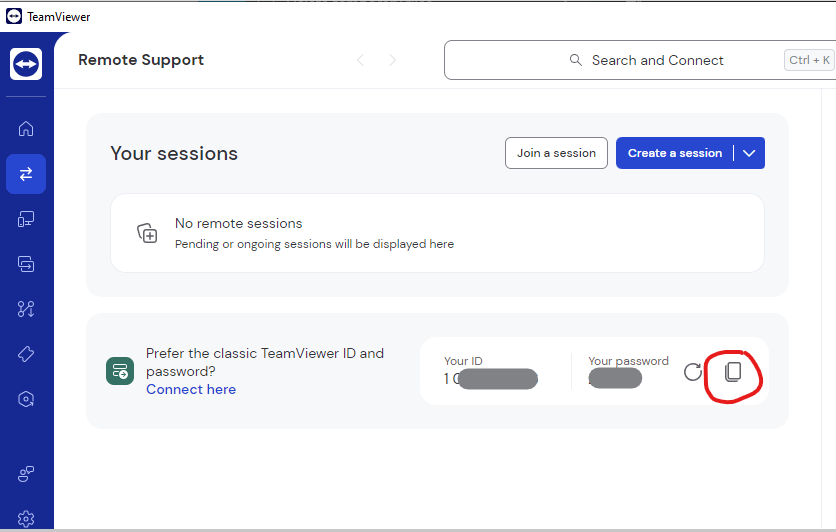Screen dimensions: 836x532
Task: Click the TeamViewer title bar app icon
Action: click(x=14, y=17)
